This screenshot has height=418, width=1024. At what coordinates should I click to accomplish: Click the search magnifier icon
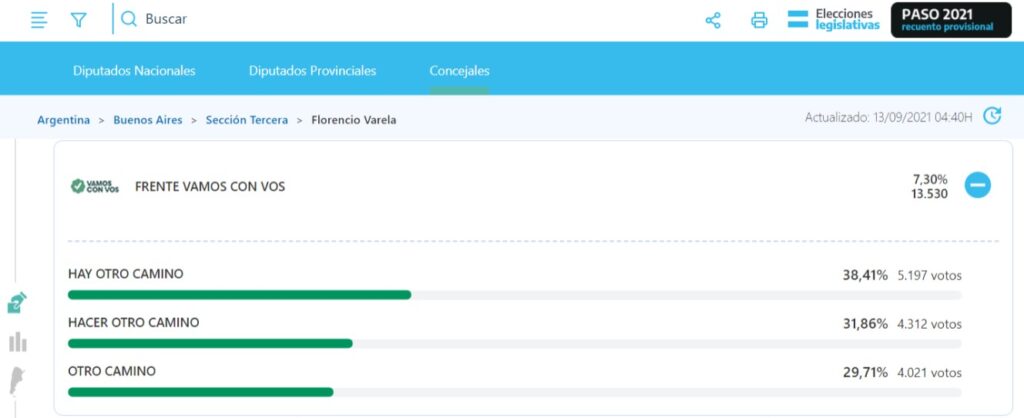pos(129,19)
